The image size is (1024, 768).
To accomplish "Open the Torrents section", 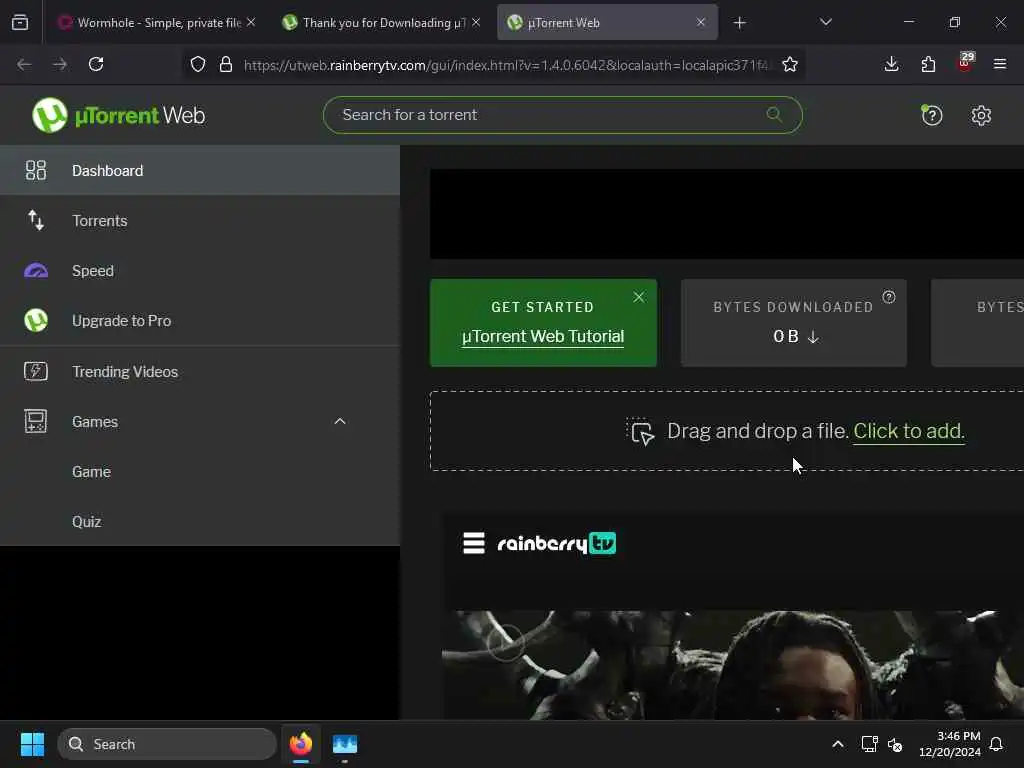I will click(x=199, y=221).
